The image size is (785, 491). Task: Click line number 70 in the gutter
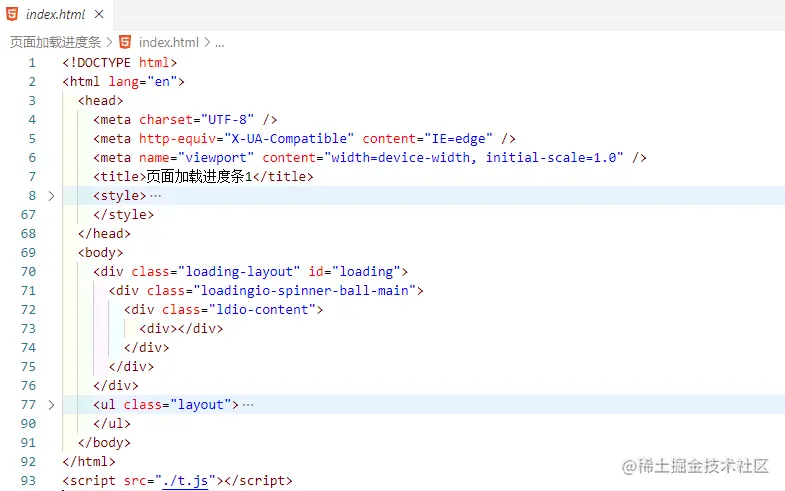(29, 272)
